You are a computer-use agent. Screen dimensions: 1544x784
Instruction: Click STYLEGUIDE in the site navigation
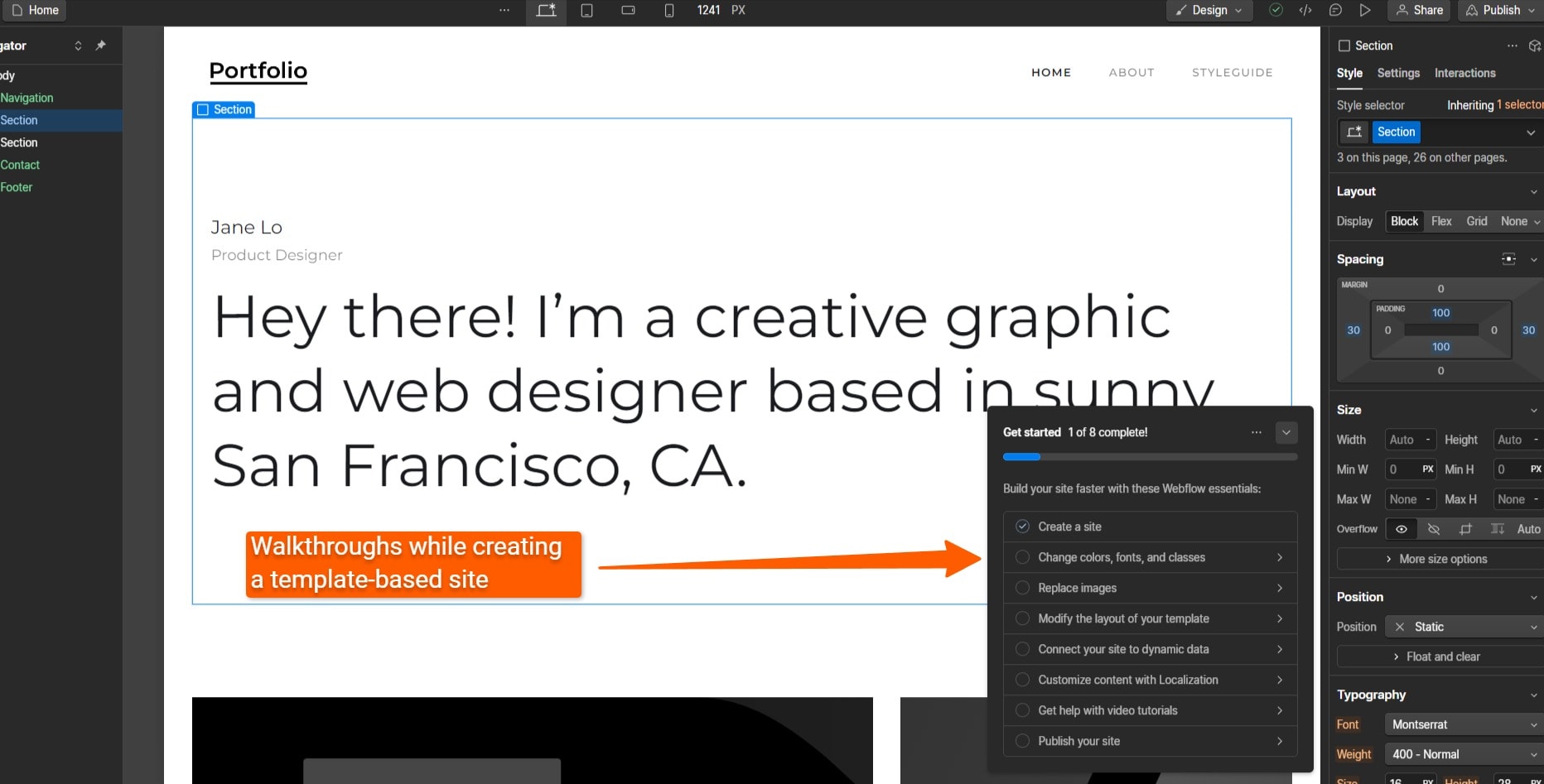pyautogui.click(x=1232, y=72)
